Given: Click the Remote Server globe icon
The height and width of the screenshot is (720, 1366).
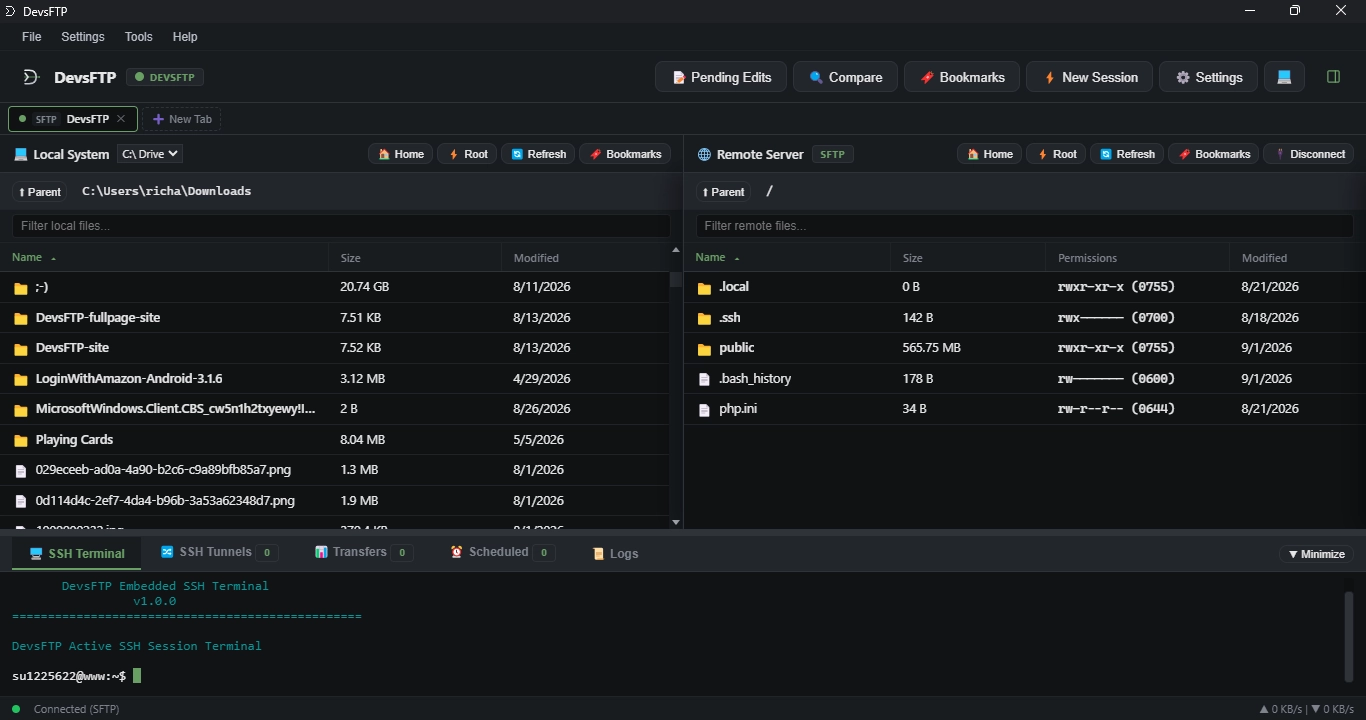Looking at the screenshot, I should 704,154.
